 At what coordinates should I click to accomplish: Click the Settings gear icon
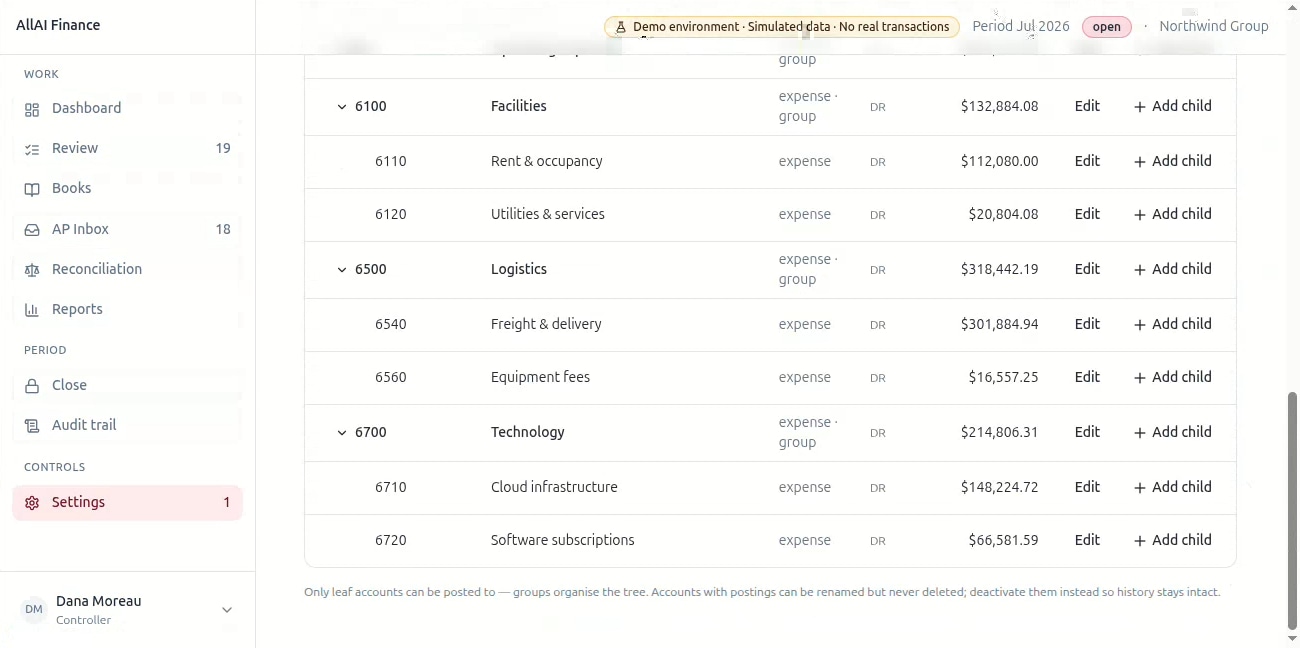click(32, 503)
